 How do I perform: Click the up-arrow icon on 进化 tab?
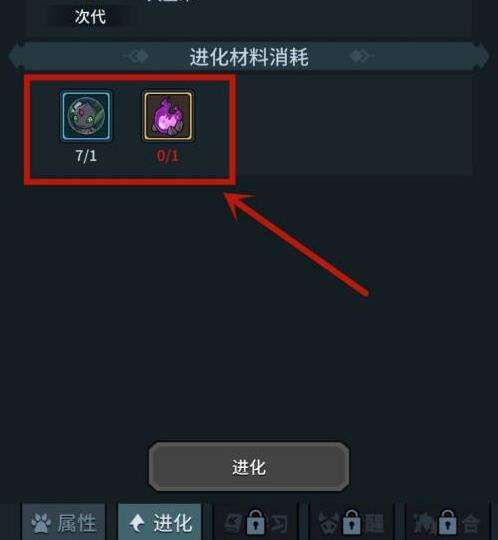pos(137,523)
